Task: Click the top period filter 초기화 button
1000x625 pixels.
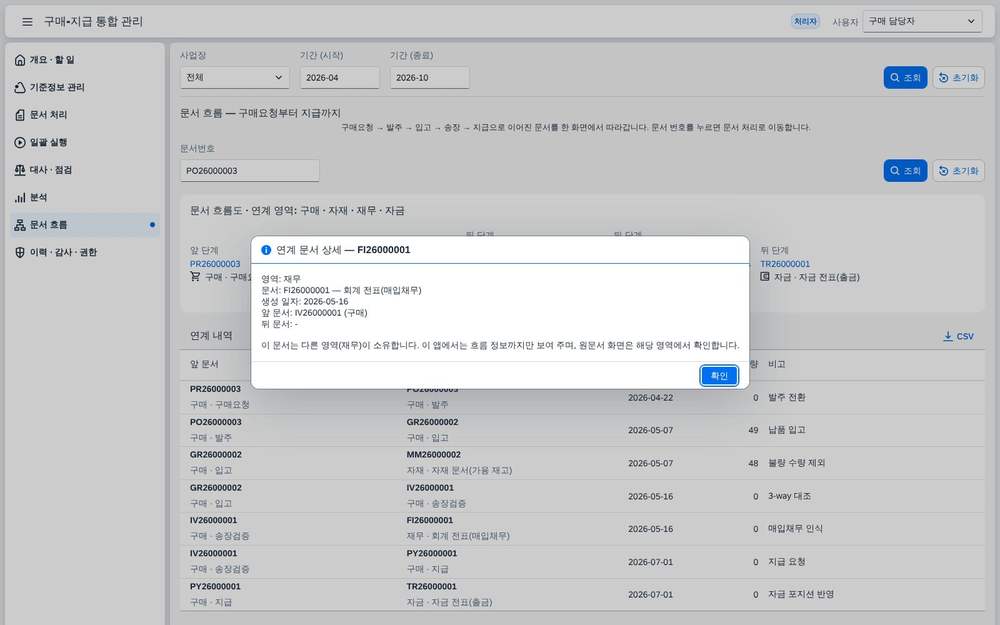Action: click(959, 78)
